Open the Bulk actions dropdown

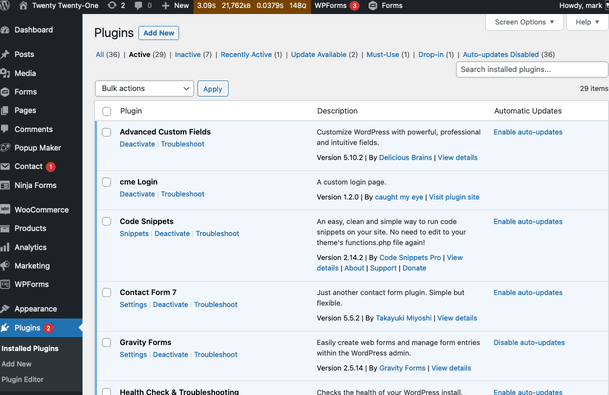point(144,89)
